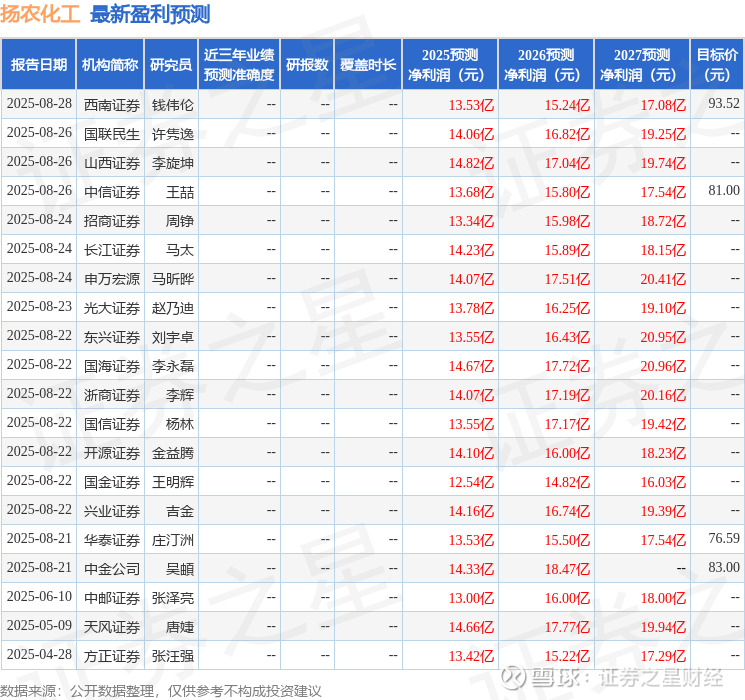Click the date 2025-04-28
745x700 pixels.
point(39,654)
